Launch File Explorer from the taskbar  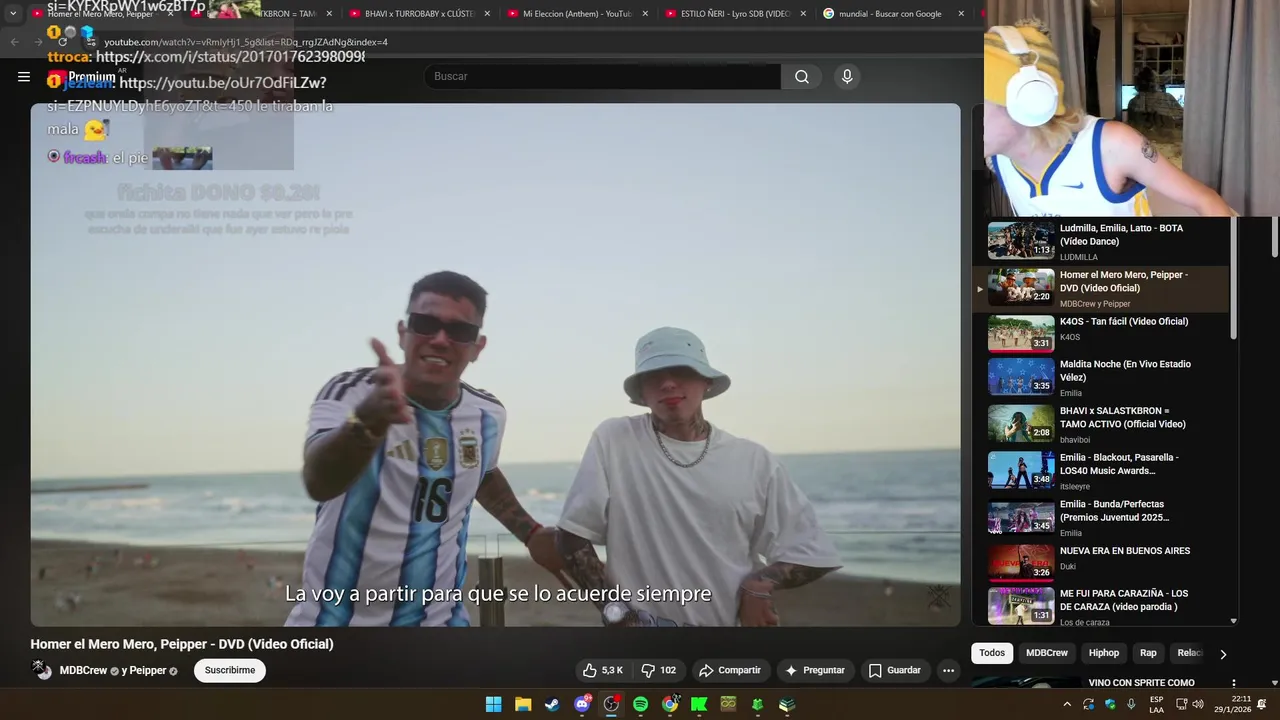pyautogui.click(x=523, y=704)
